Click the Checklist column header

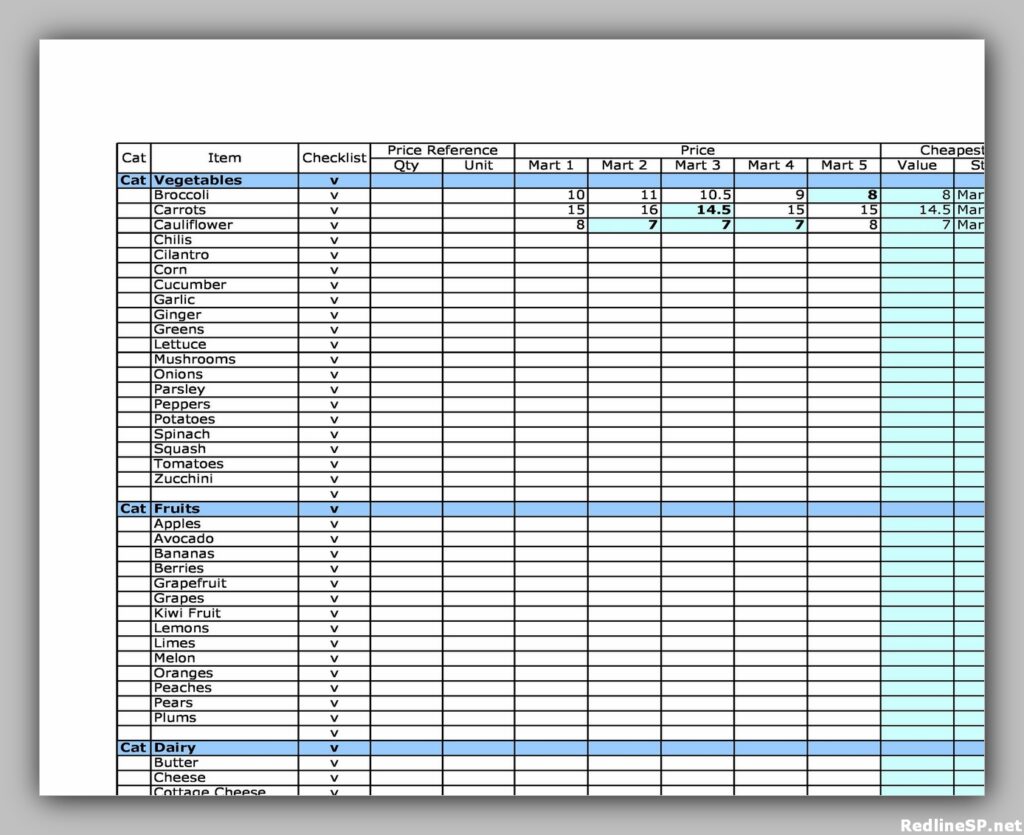click(x=334, y=158)
